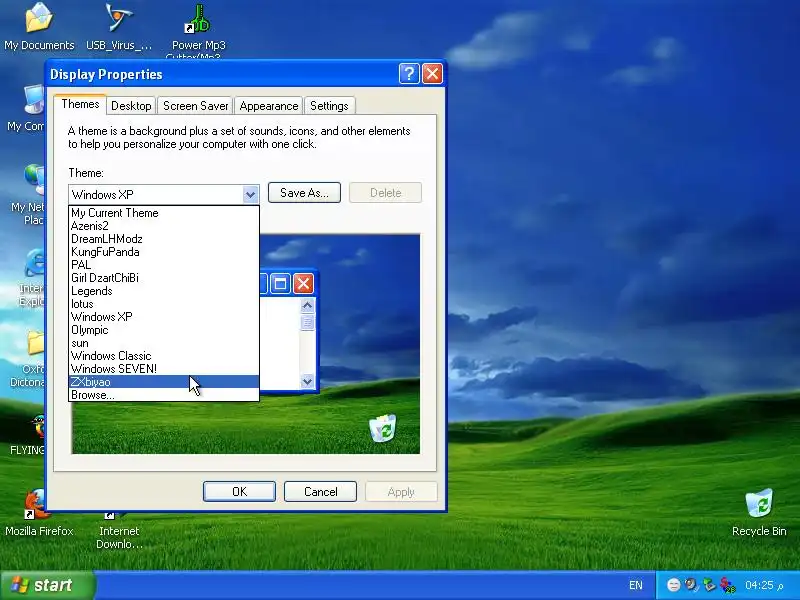Open the Screen Saver tab
The height and width of the screenshot is (600, 800).
[x=195, y=106]
